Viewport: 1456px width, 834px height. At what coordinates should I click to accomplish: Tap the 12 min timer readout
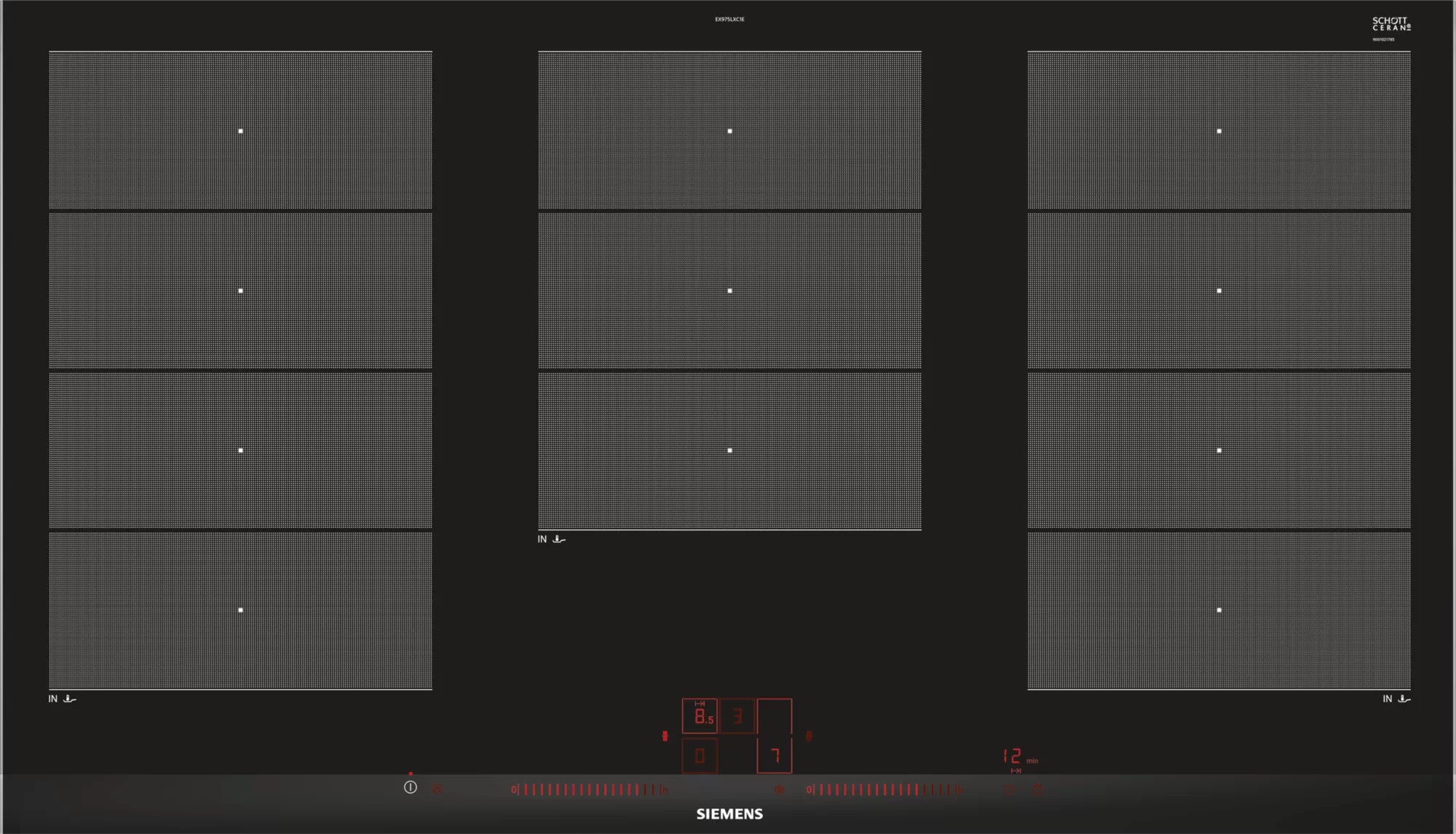[1020, 757]
